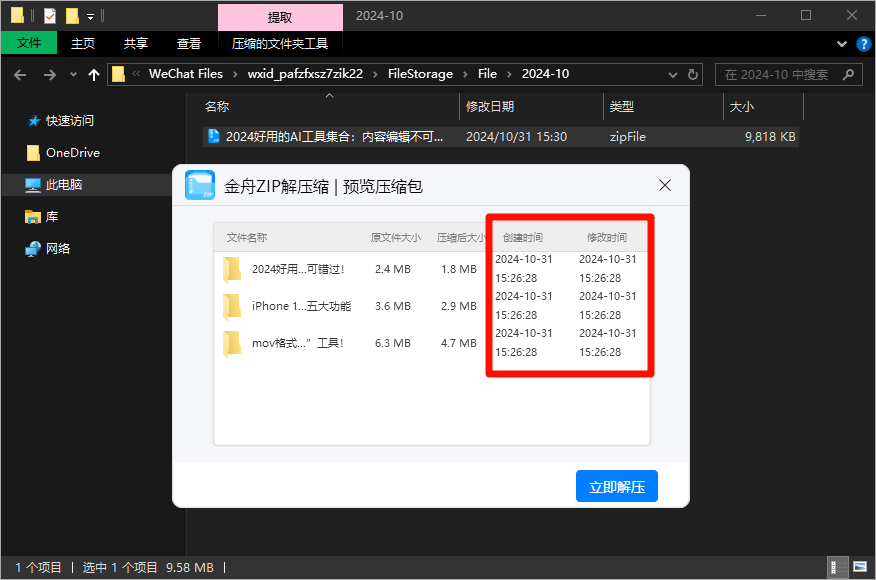Screen dimensions: 876x580
Task: Click the 6.3 MB original size cell
Action: click(x=393, y=343)
